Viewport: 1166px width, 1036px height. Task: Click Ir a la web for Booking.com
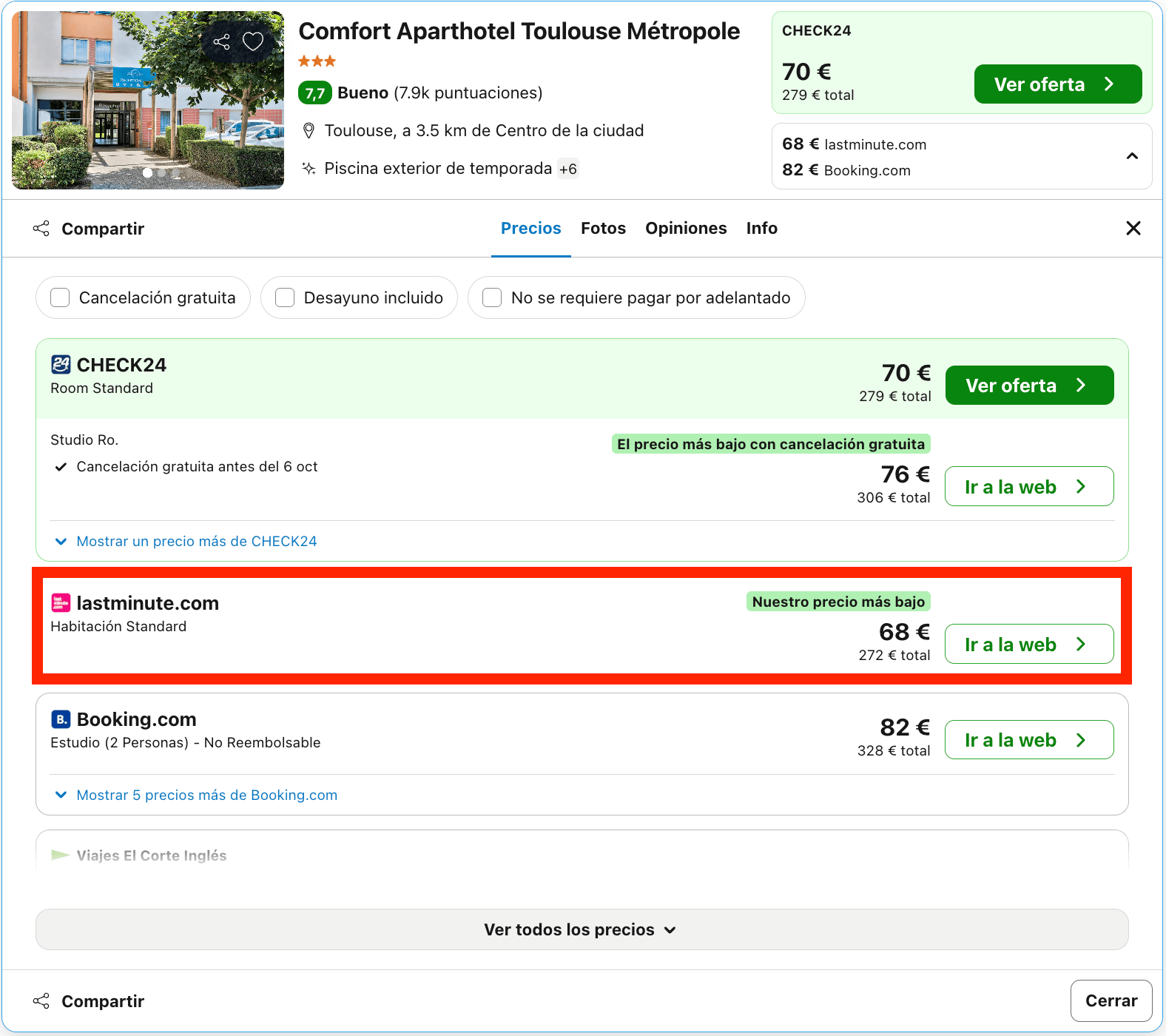point(1029,740)
